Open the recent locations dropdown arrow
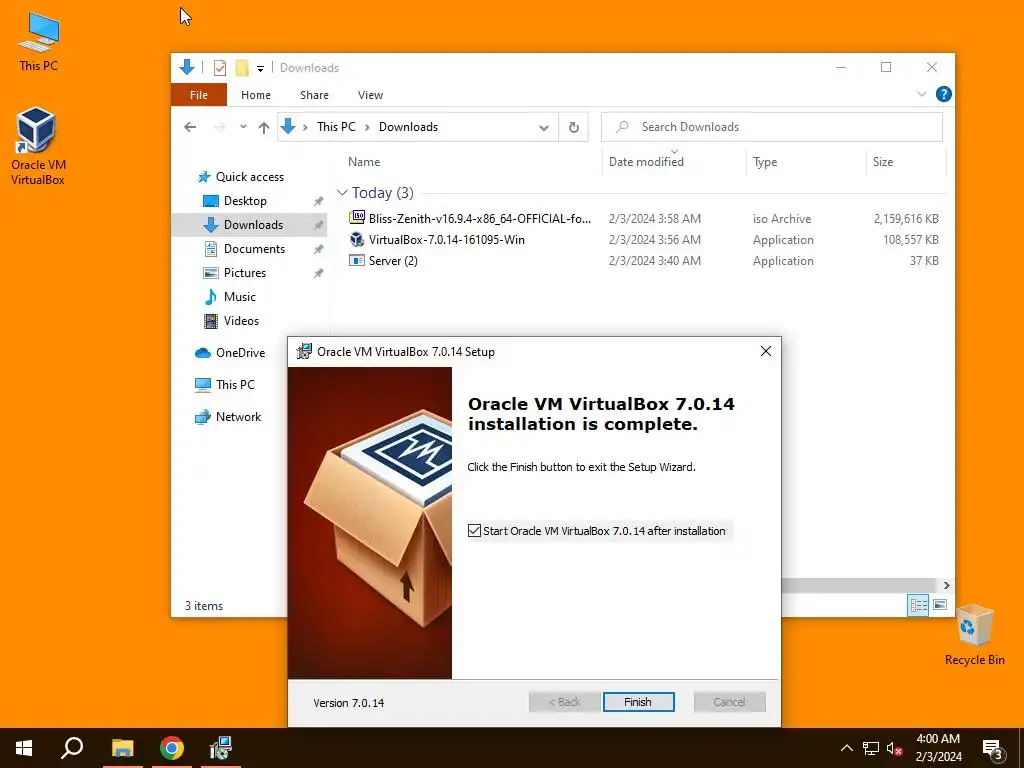 (243, 127)
